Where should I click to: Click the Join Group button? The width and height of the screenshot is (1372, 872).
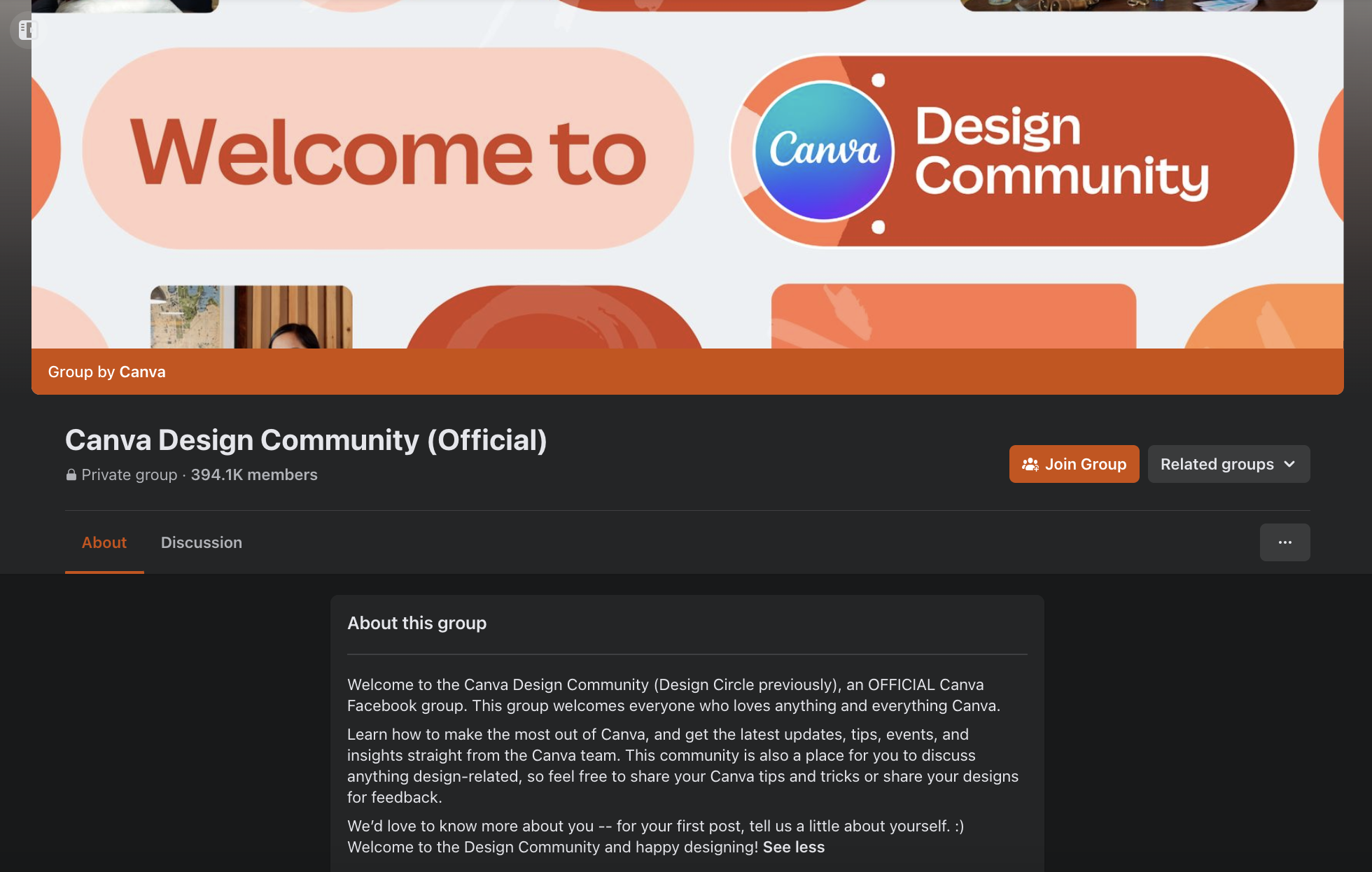tap(1074, 464)
